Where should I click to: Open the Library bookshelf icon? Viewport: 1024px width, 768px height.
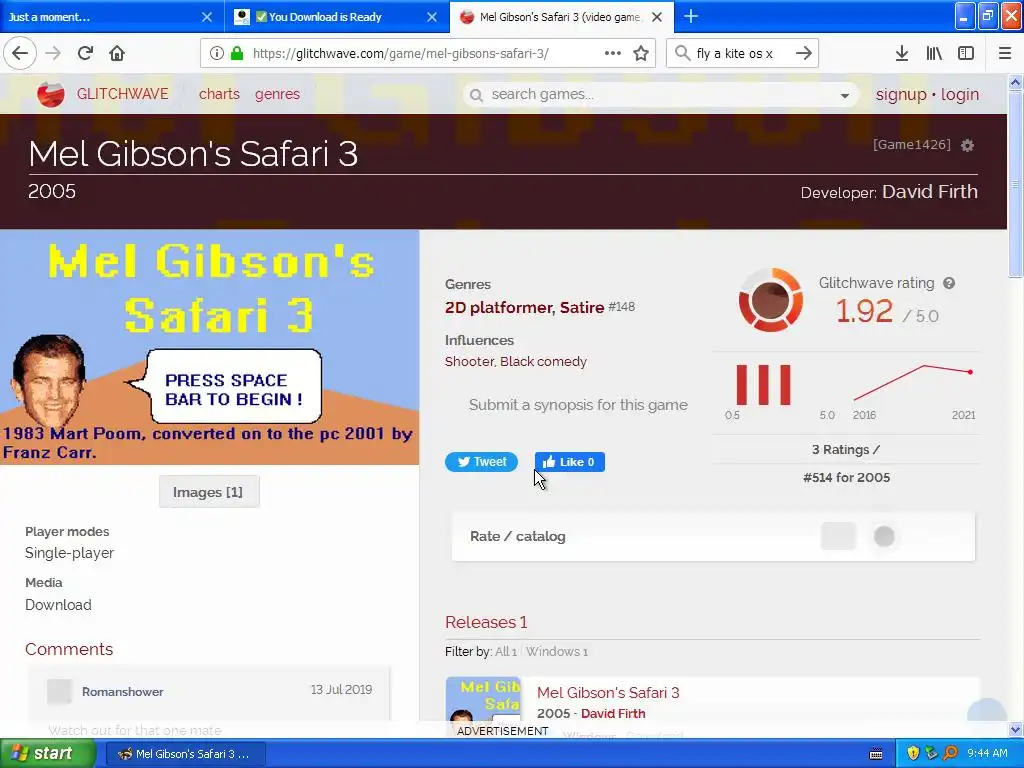(934, 53)
